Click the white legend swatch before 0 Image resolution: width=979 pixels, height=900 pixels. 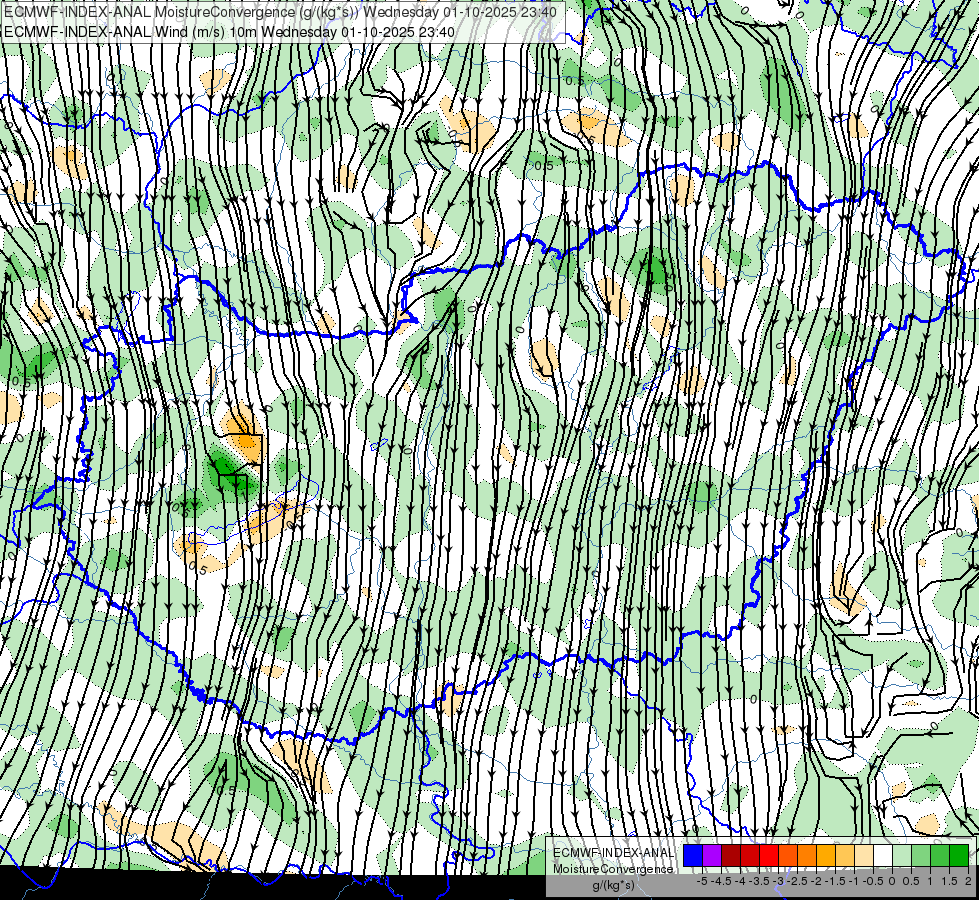[x=883, y=855]
